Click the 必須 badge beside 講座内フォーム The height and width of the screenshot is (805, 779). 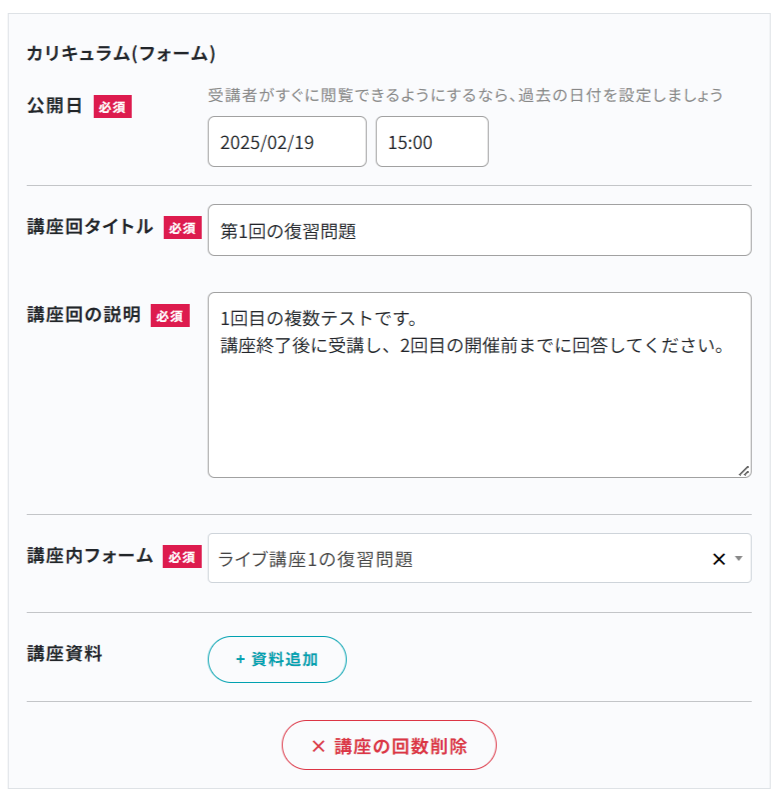click(182, 557)
